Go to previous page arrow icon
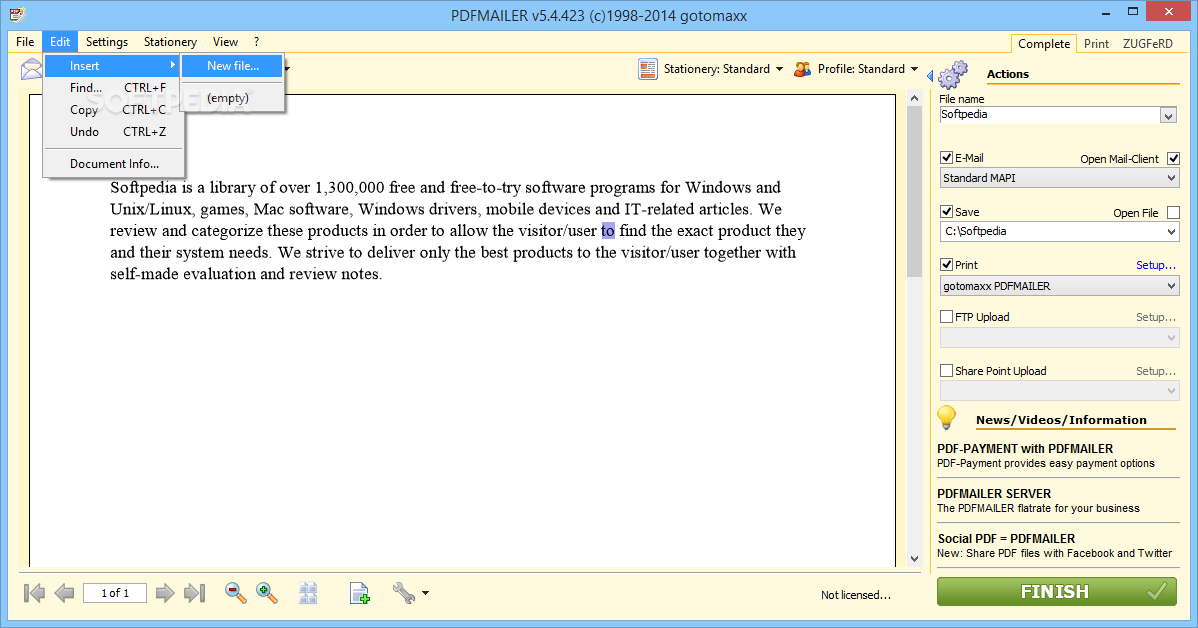This screenshot has height=628, width=1198. tap(65, 593)
